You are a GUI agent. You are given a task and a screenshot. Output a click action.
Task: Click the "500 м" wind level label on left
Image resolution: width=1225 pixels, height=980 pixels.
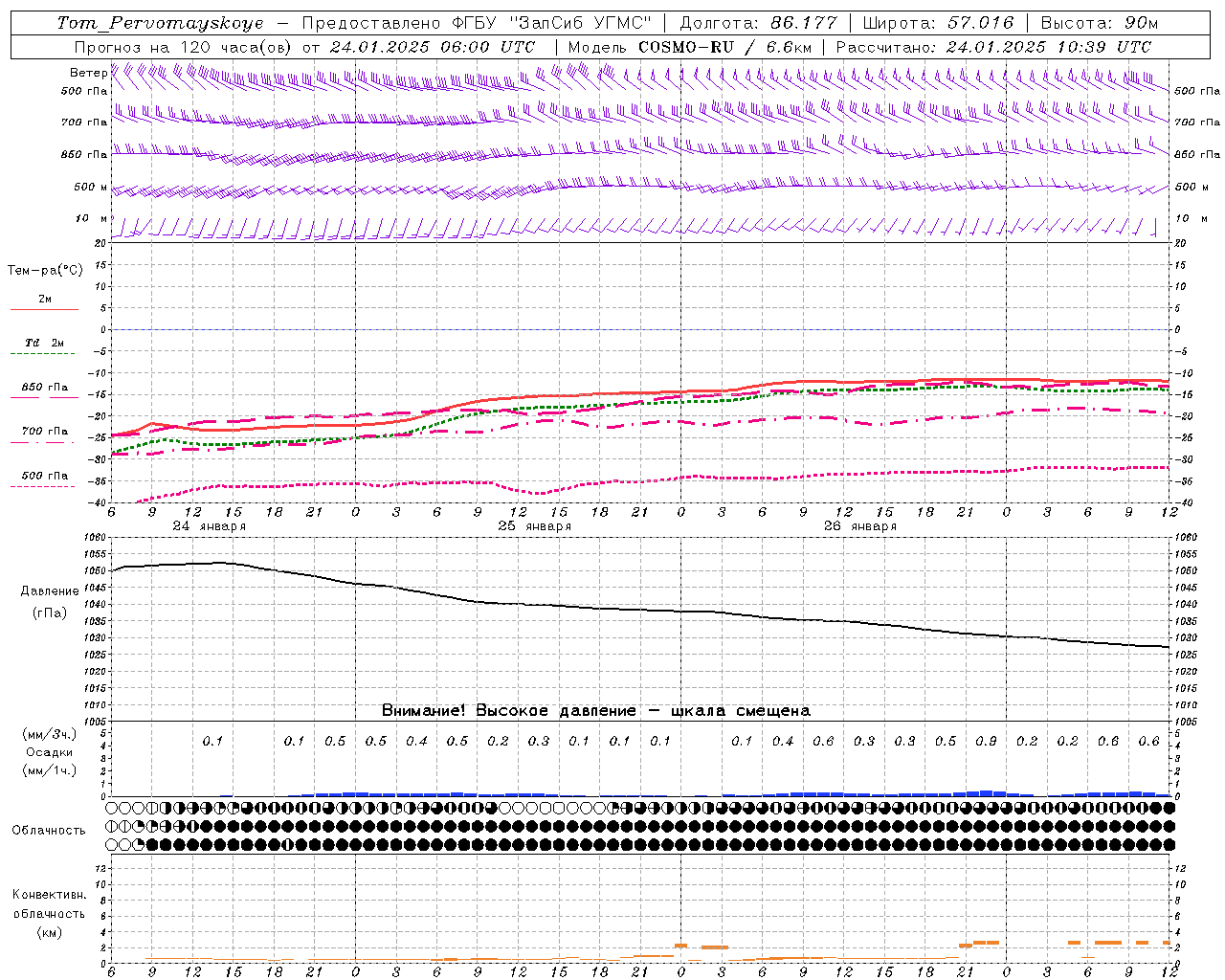pyautogui.click(x=92, y=187)
